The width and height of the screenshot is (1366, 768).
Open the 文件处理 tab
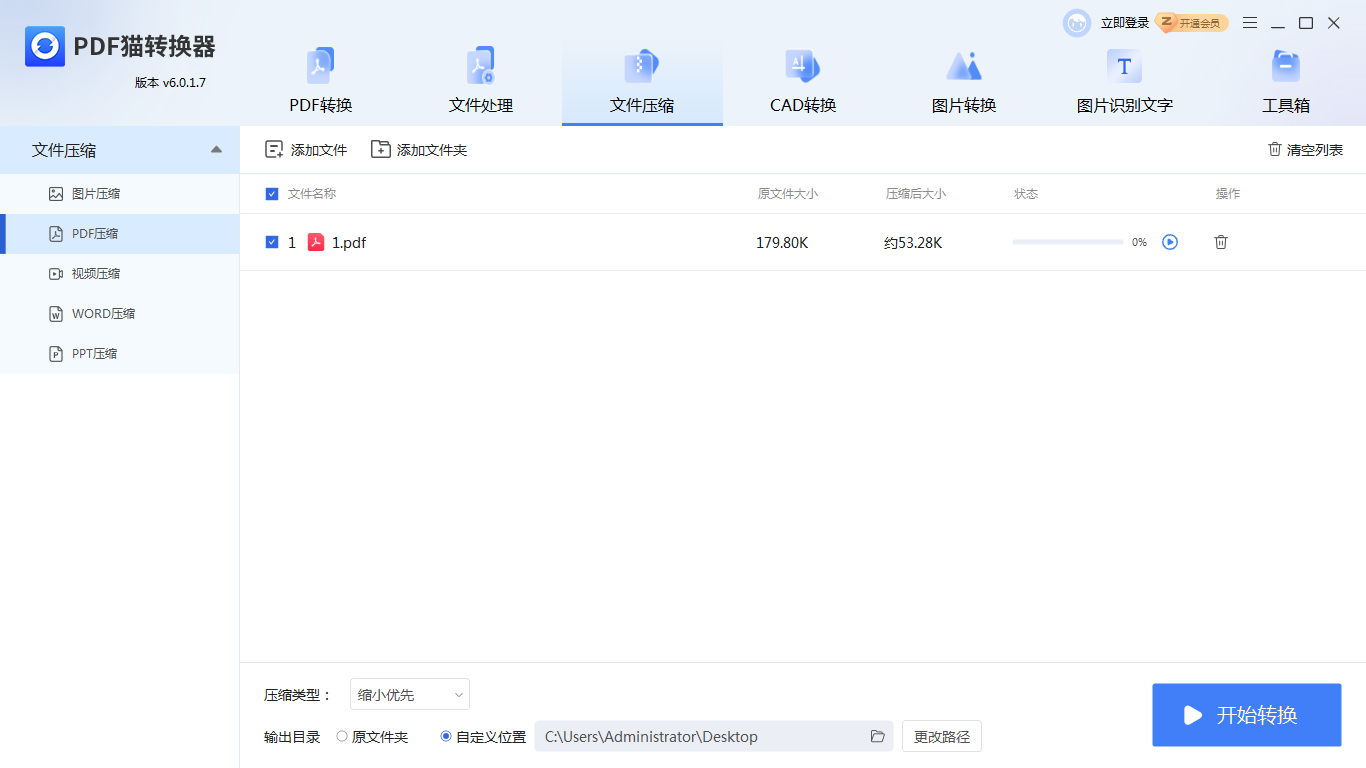481,84
